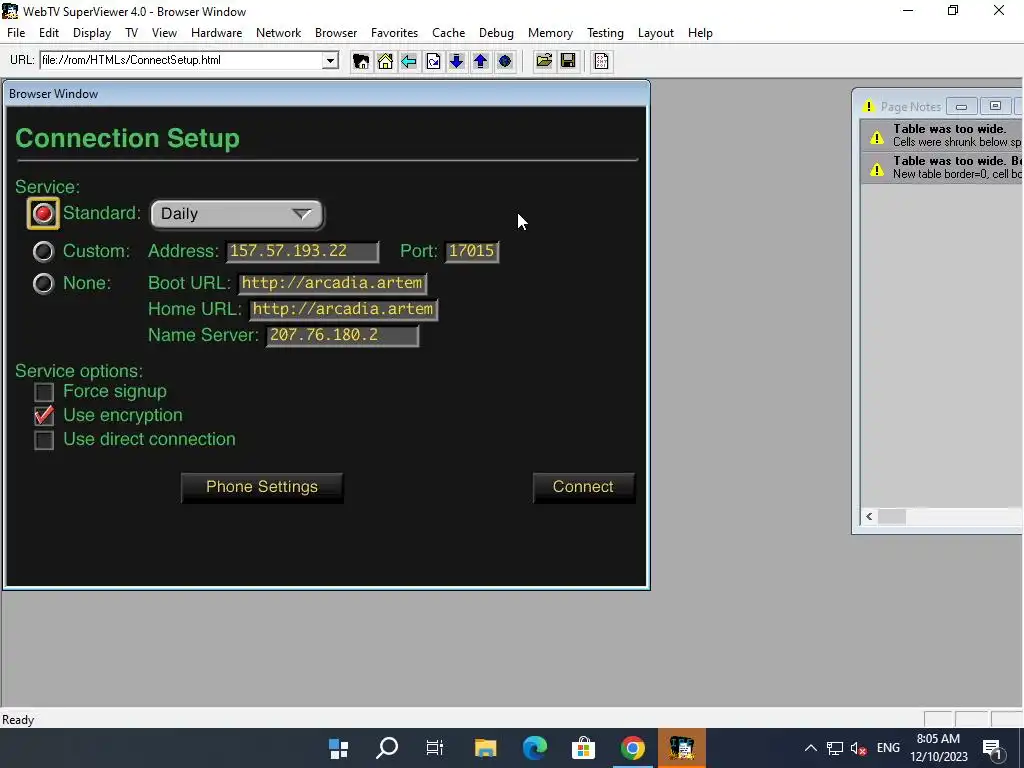Click the WebTV Viewer taskbar icon
Image resolution: width=1024 pixels, height=768 pixels.
pos(682,748)
